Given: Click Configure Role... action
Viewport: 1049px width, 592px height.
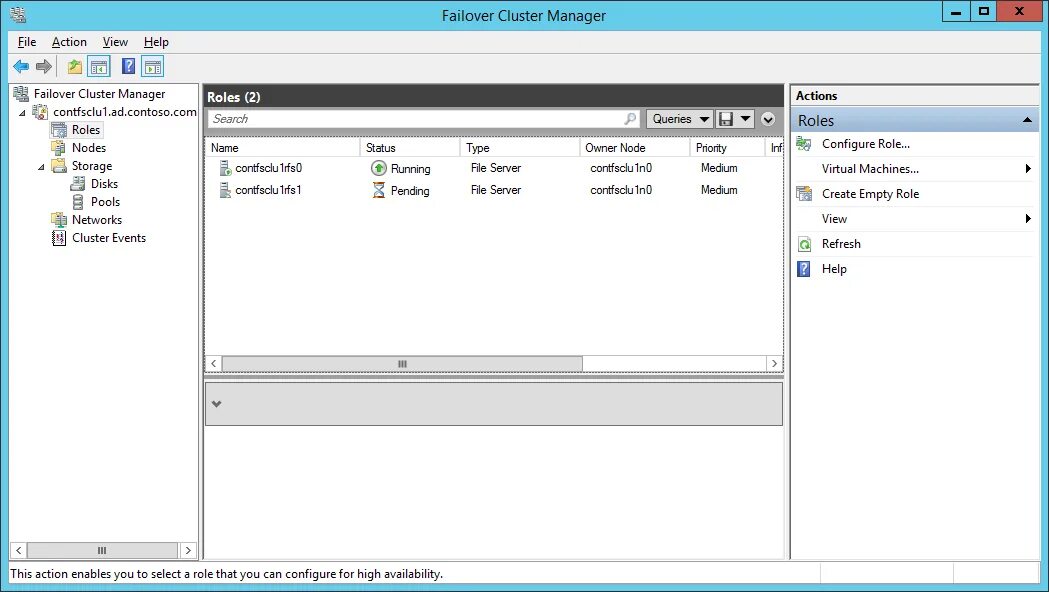Looking at the screenshot, I should tap(866, 144).
